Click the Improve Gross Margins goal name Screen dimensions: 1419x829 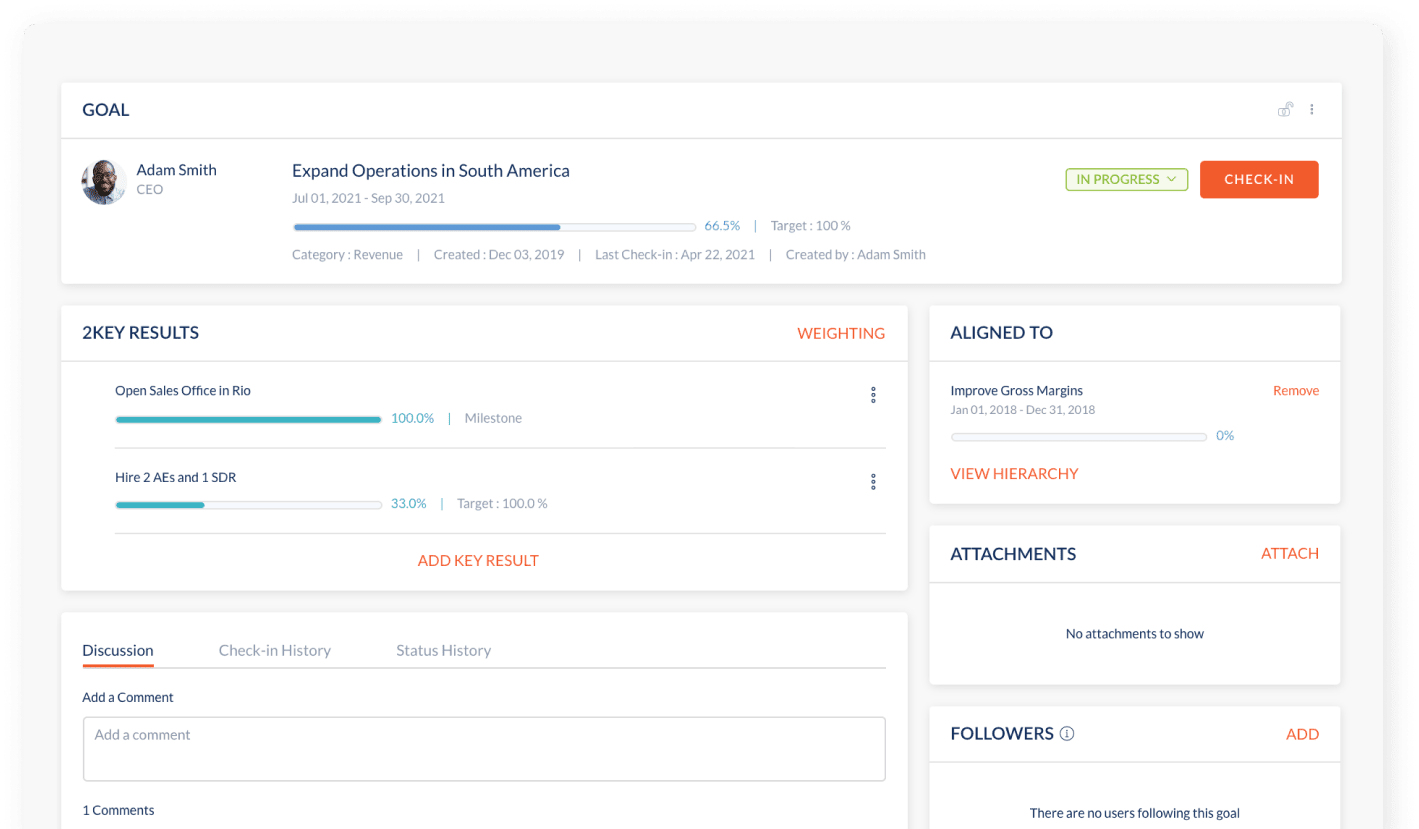pyautogui.click(x=1016, y=391)
